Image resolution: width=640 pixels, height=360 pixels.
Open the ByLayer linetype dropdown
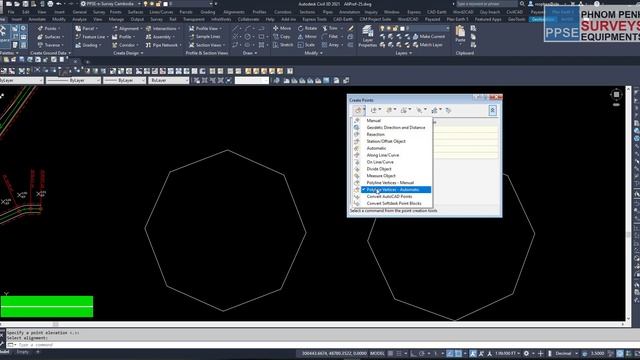(x=73, y=80)
